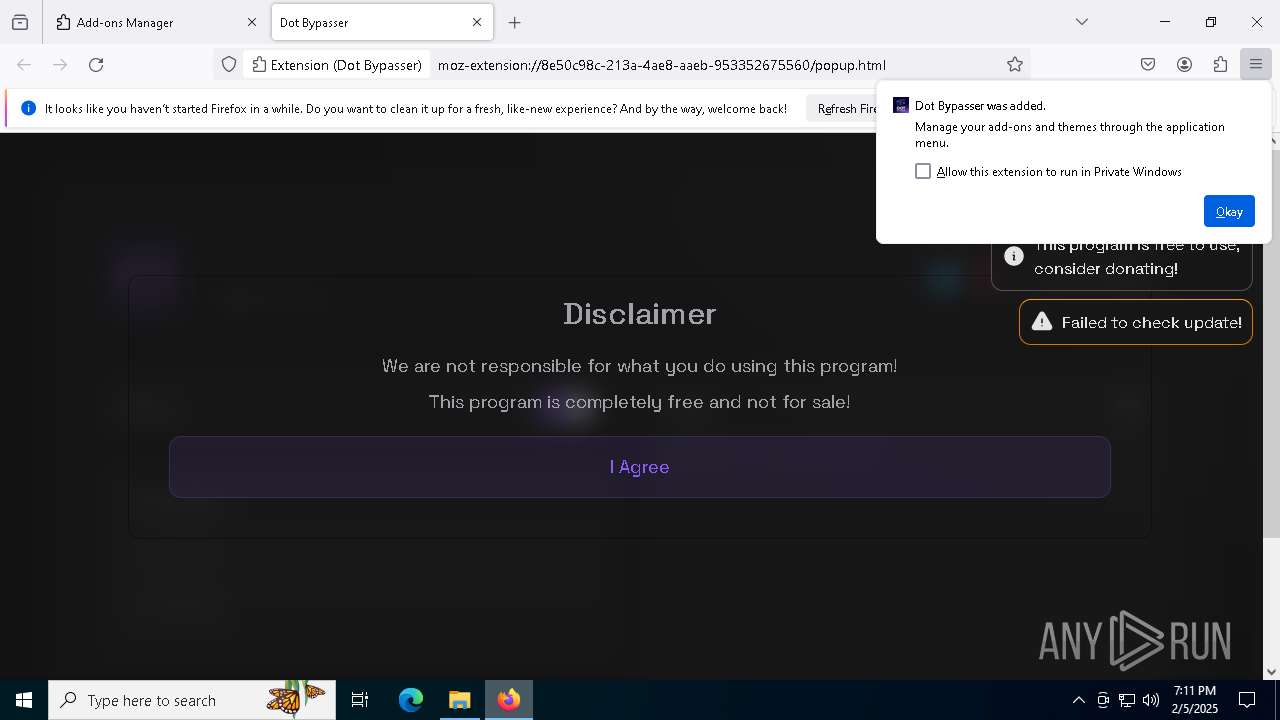This screenshot has height=720, width=1280.
Task: Click the taskbar search box
Action: point(192,700)
